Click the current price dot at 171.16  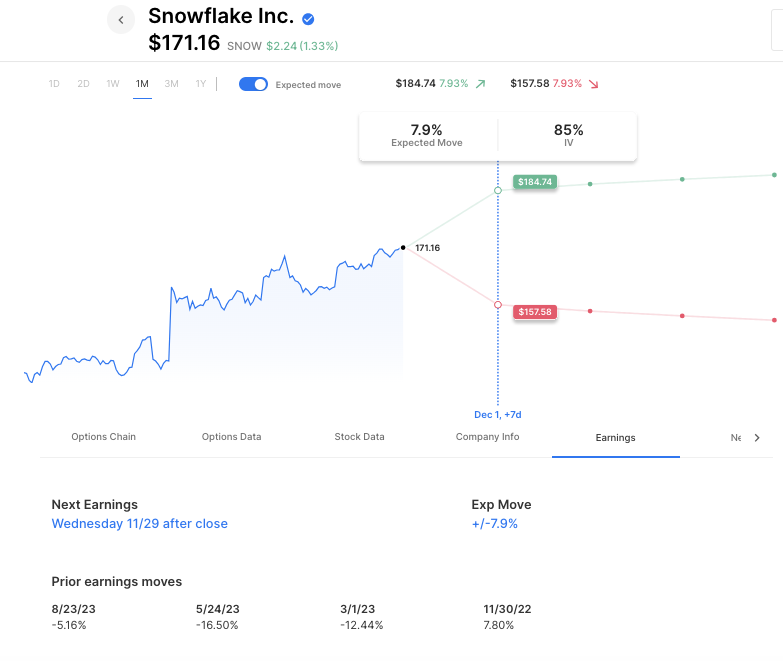coord(403,247)
